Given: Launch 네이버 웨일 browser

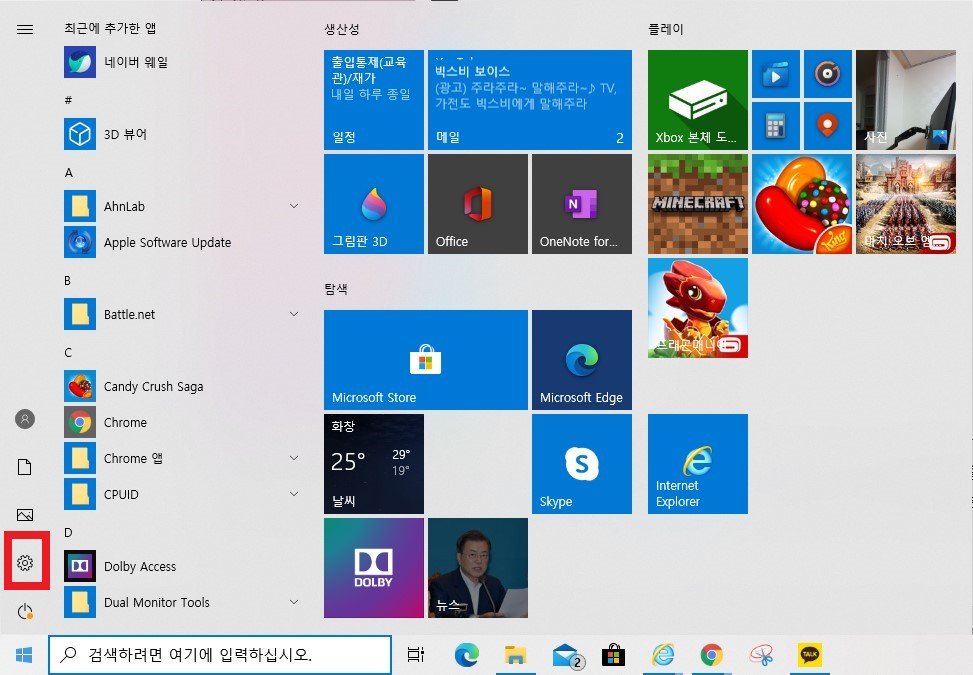Looking at the screenshot, I should 182,62.
